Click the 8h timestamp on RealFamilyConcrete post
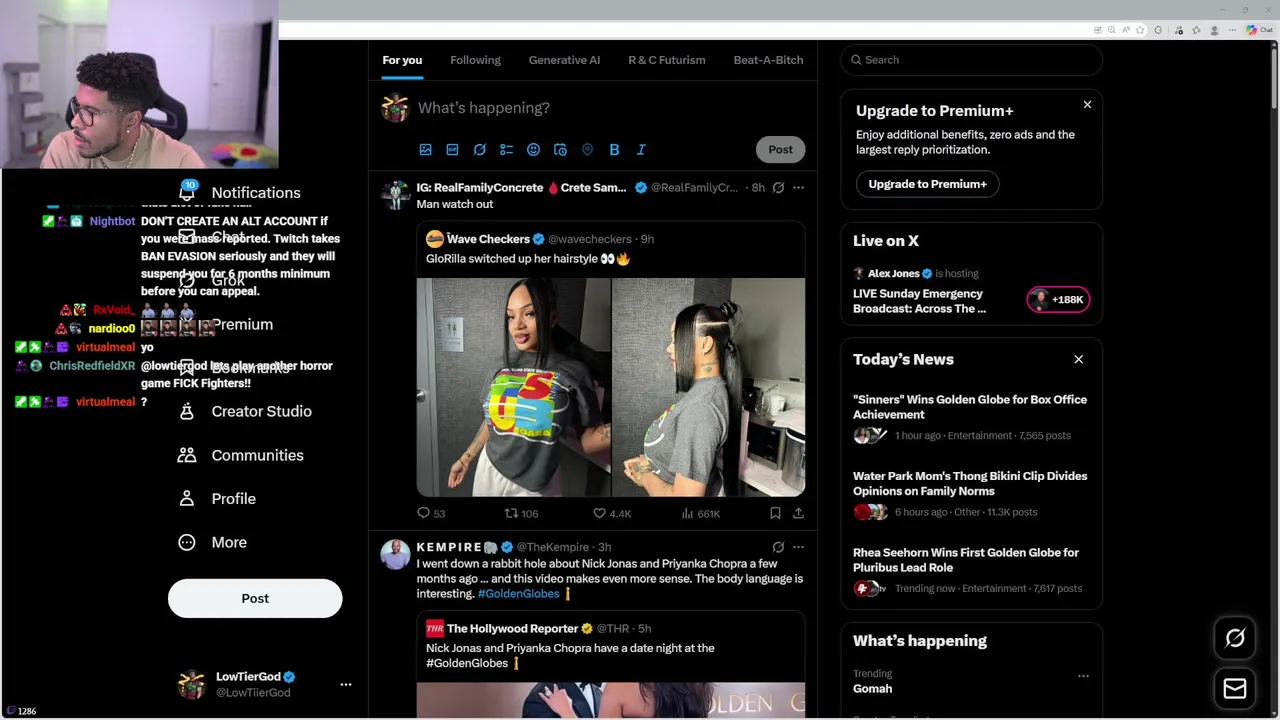 758,188
